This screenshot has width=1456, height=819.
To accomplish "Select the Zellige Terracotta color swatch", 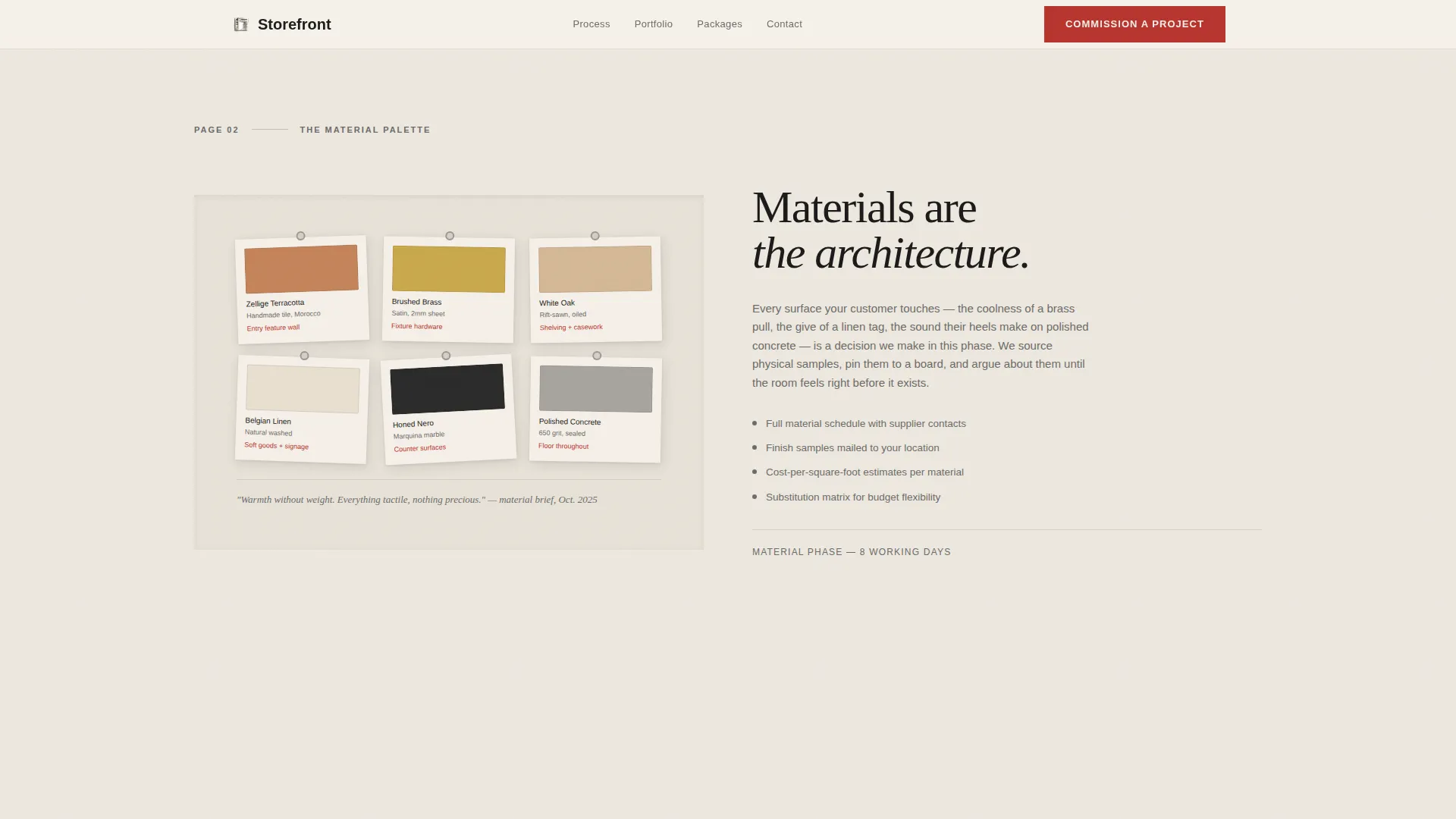I will tap(301, 269).
